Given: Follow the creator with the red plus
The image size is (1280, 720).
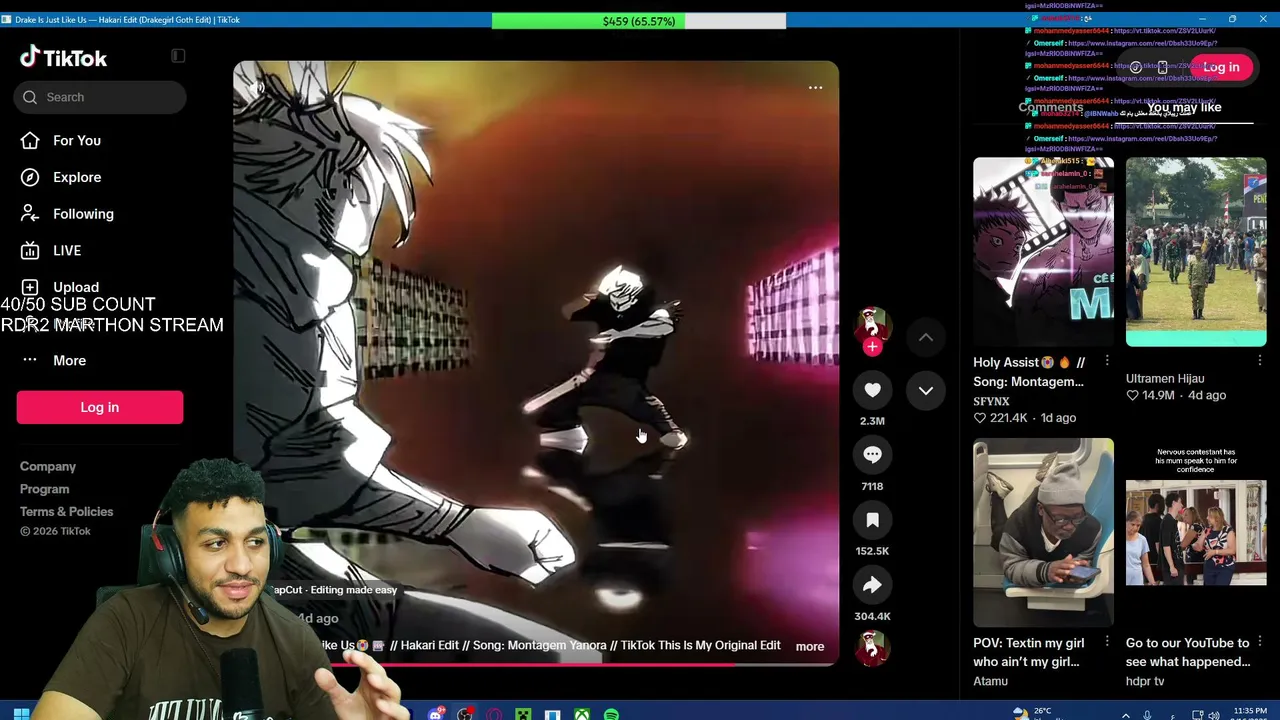Looking at the screenshot, I should pos(872,347).
